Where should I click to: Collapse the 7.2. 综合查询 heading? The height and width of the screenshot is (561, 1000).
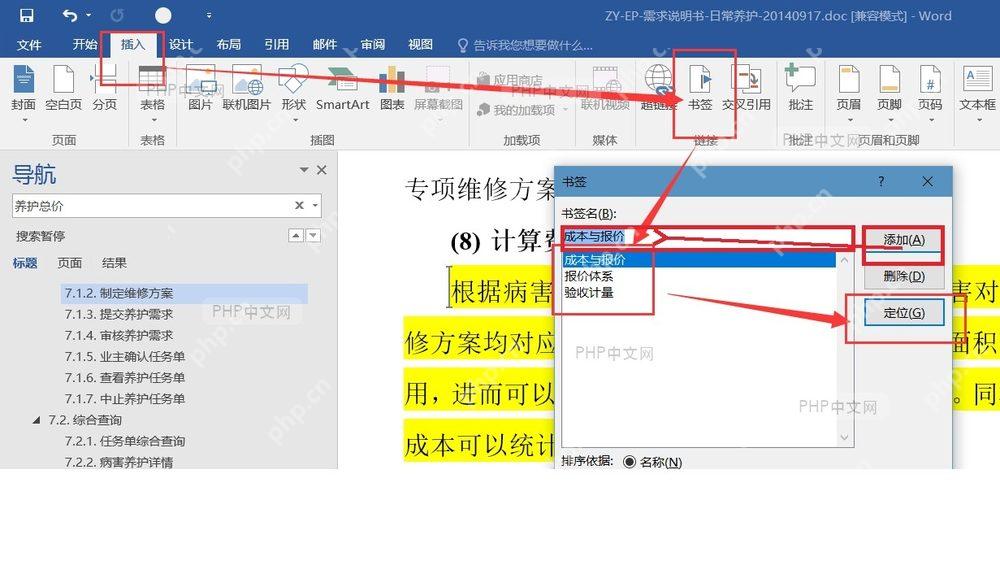(x=36, y=420)
